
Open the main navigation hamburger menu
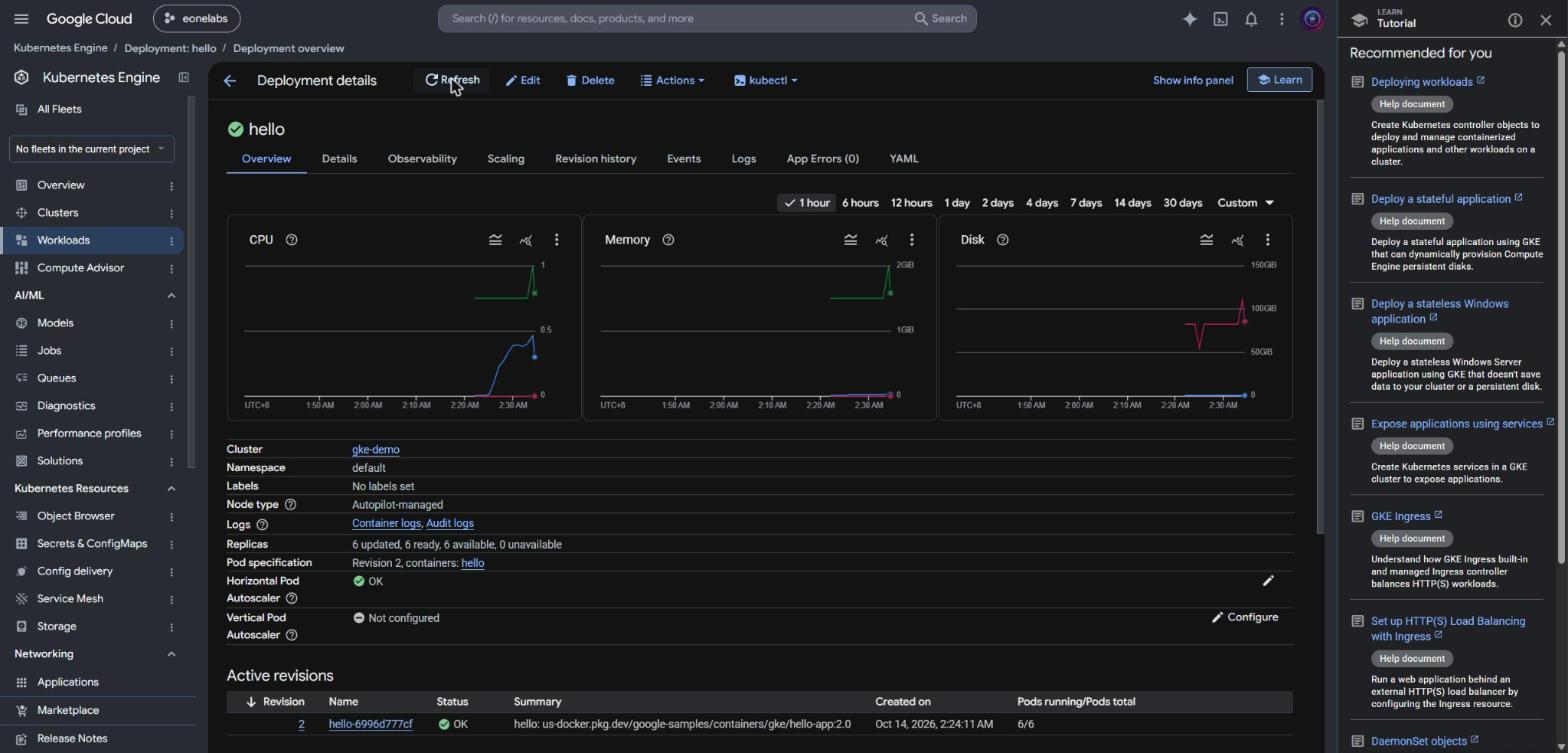pos(21,19)
